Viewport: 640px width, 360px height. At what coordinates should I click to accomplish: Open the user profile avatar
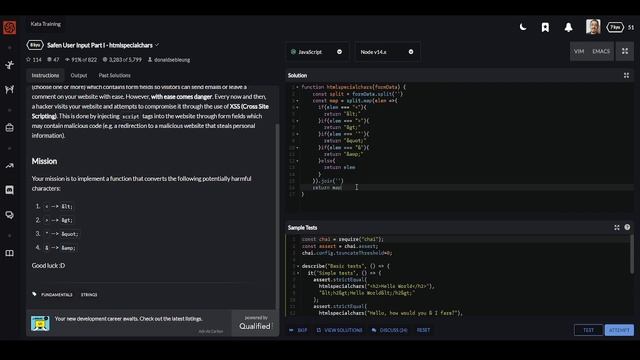point(593,27)
